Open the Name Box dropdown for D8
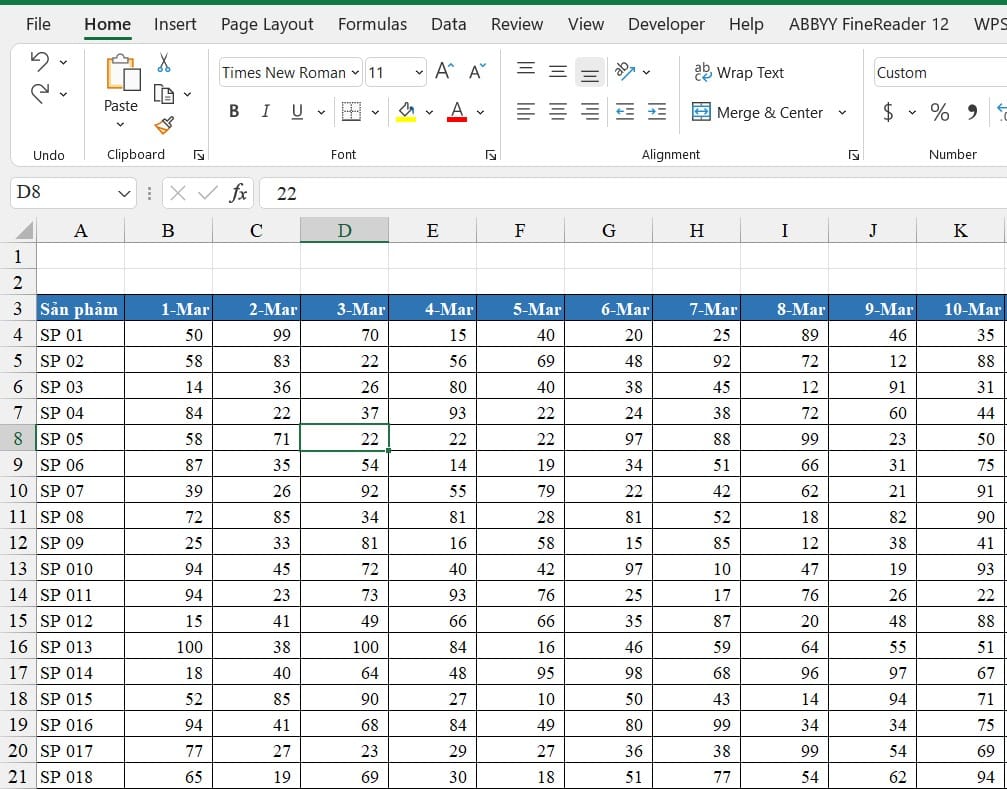 pyautogui.click(x=124, y=193)
